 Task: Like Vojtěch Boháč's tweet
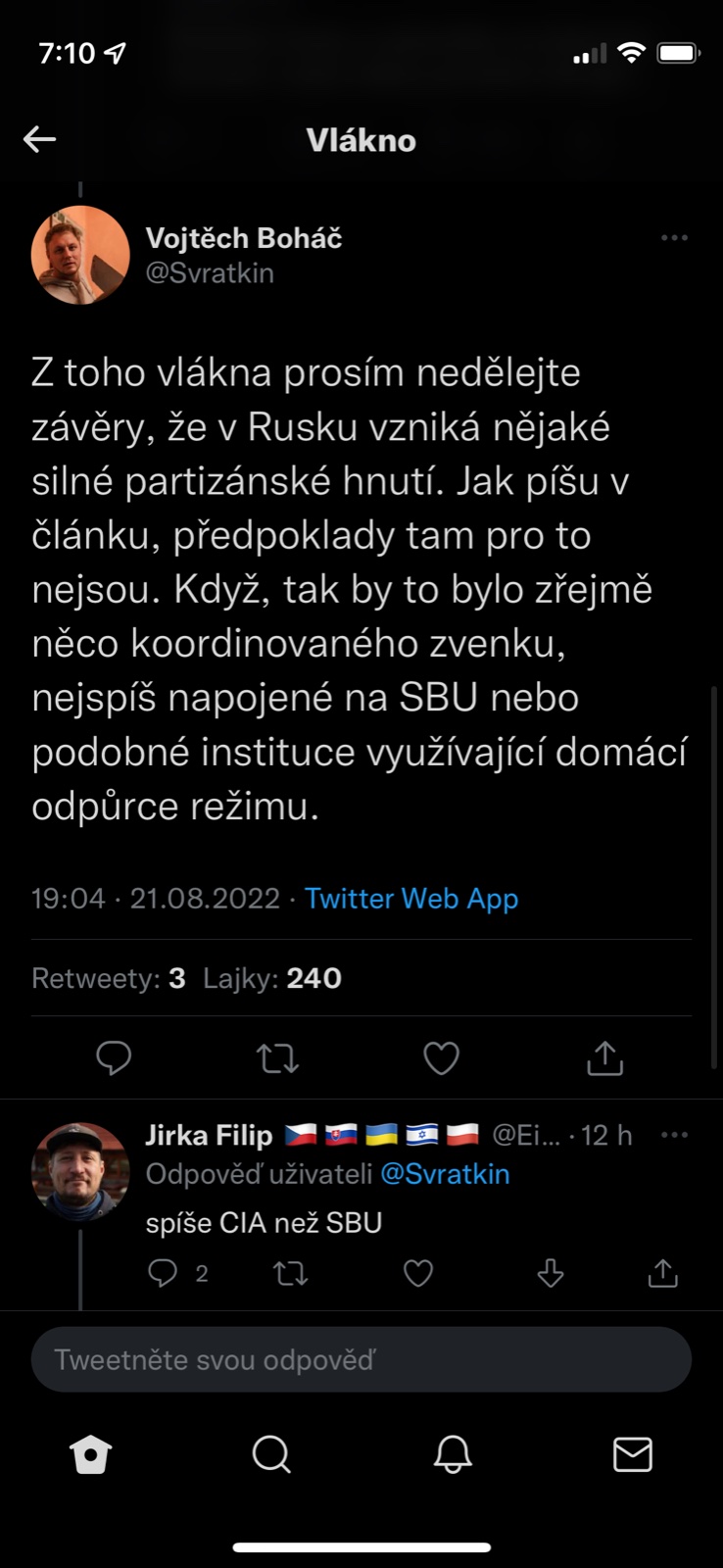[441, 1058]
